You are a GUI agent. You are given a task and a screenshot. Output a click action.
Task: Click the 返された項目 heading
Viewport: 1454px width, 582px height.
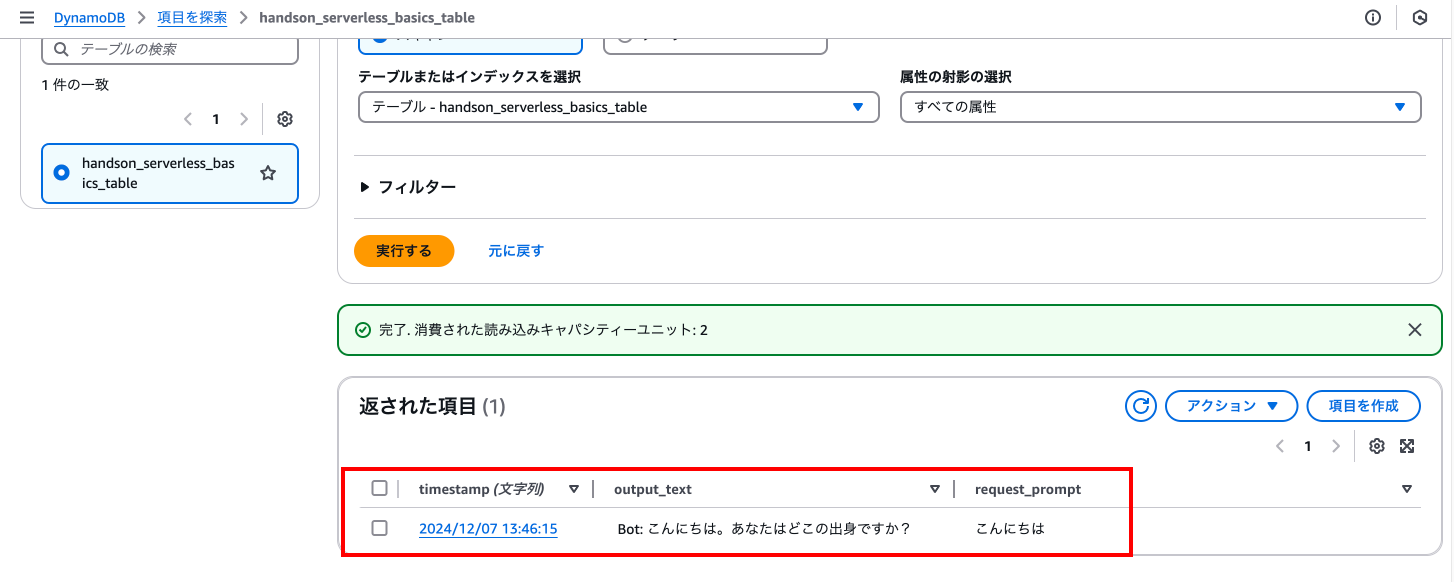pyautogui.click(x=432, y=406)
